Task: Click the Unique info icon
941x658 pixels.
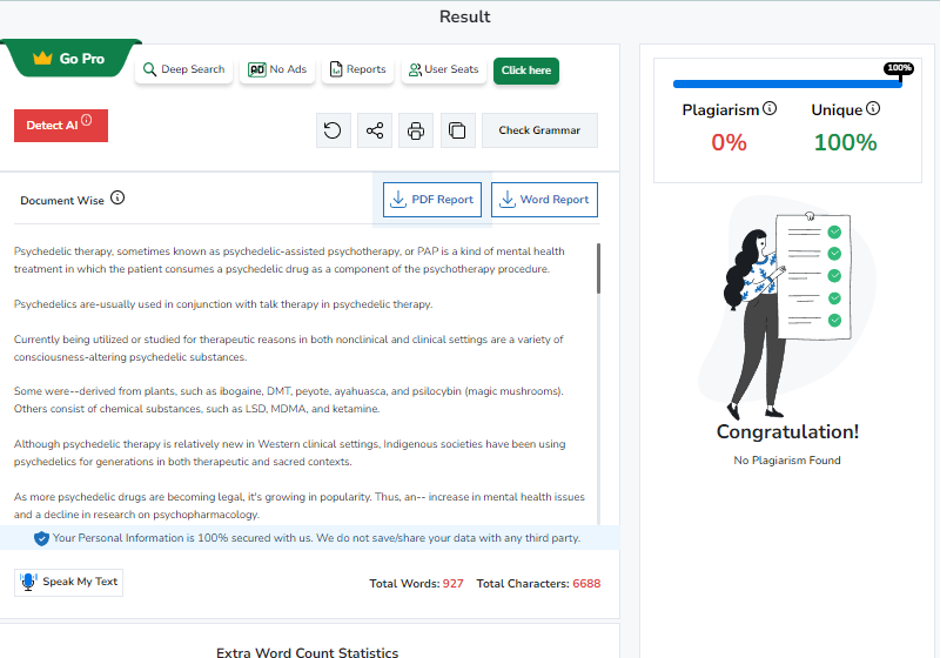Action: (x=873, y=109)
